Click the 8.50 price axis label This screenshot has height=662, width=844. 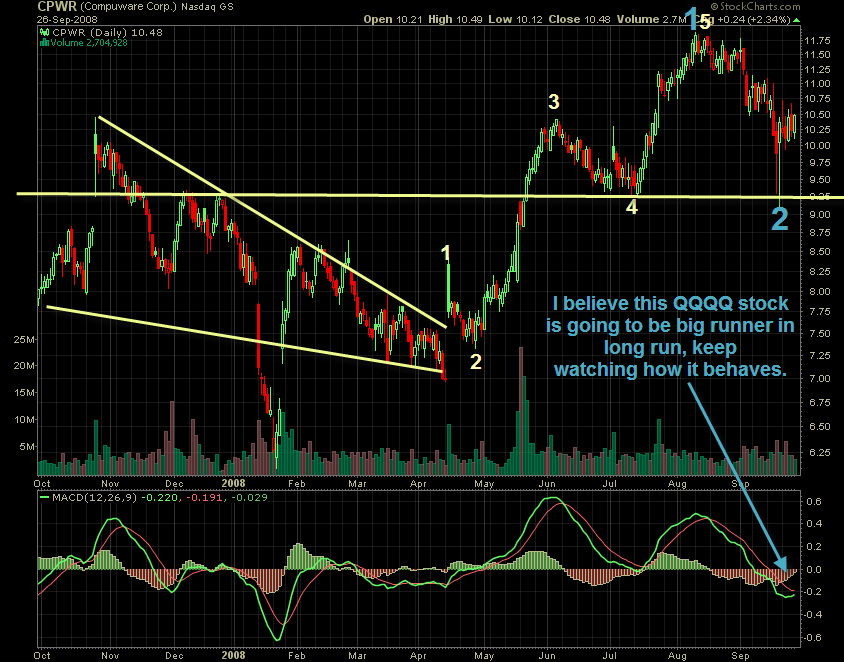(x=819, y=252)
